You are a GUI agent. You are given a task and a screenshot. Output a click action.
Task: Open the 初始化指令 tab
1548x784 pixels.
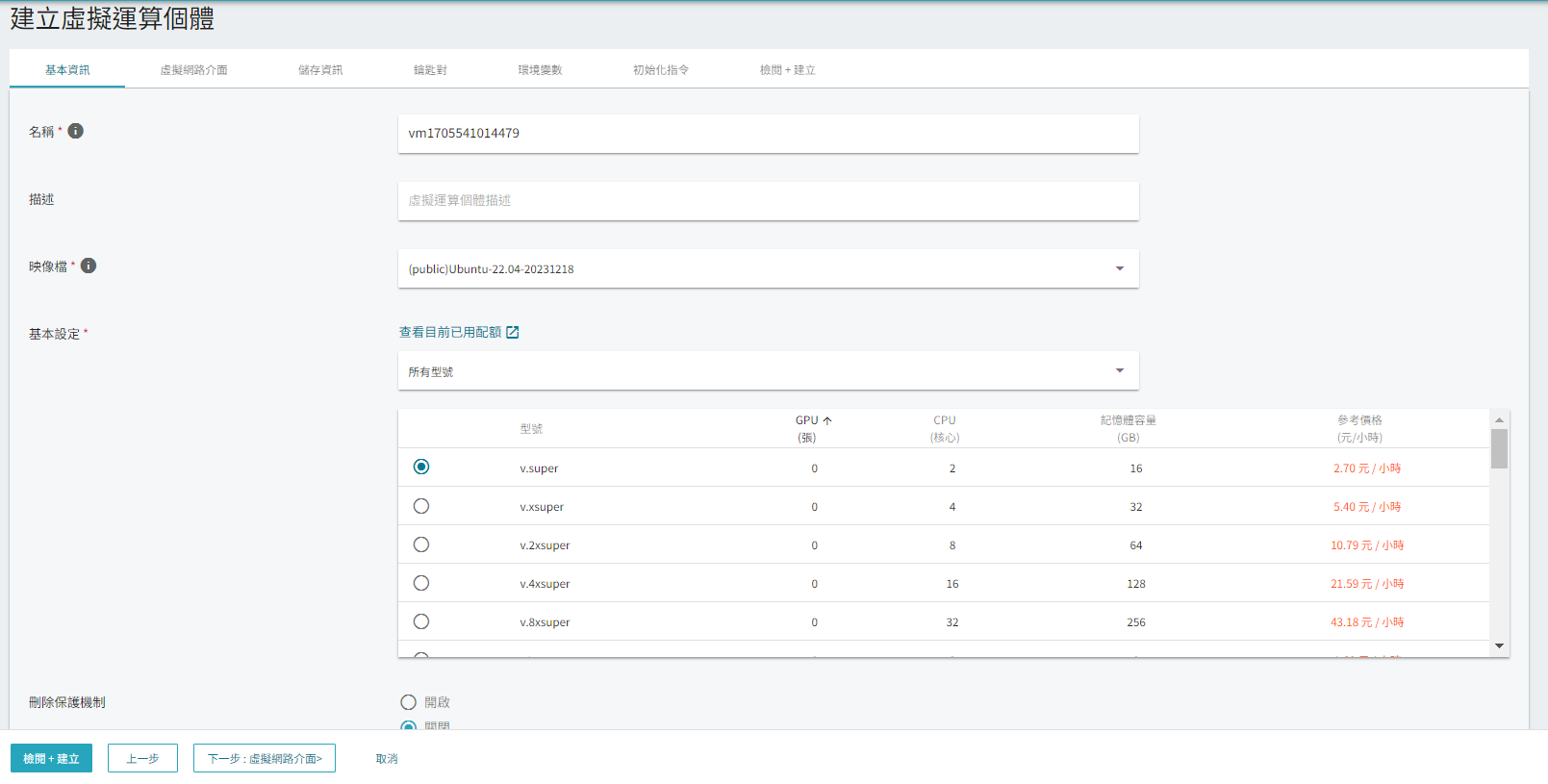point(661,69)
